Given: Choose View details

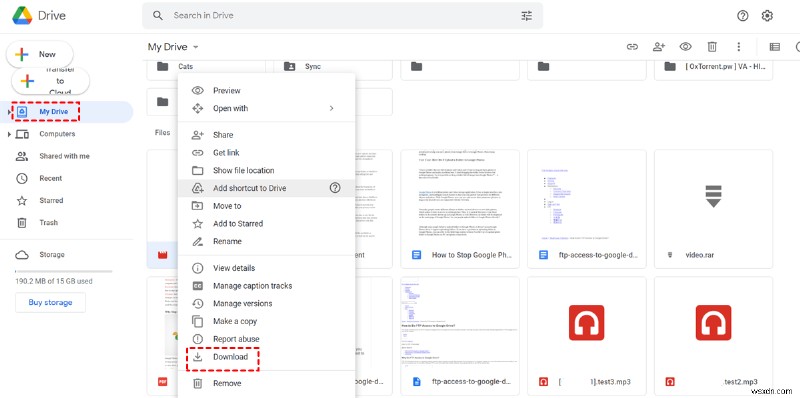Looking at the screenshot, I should pos(266,268).
